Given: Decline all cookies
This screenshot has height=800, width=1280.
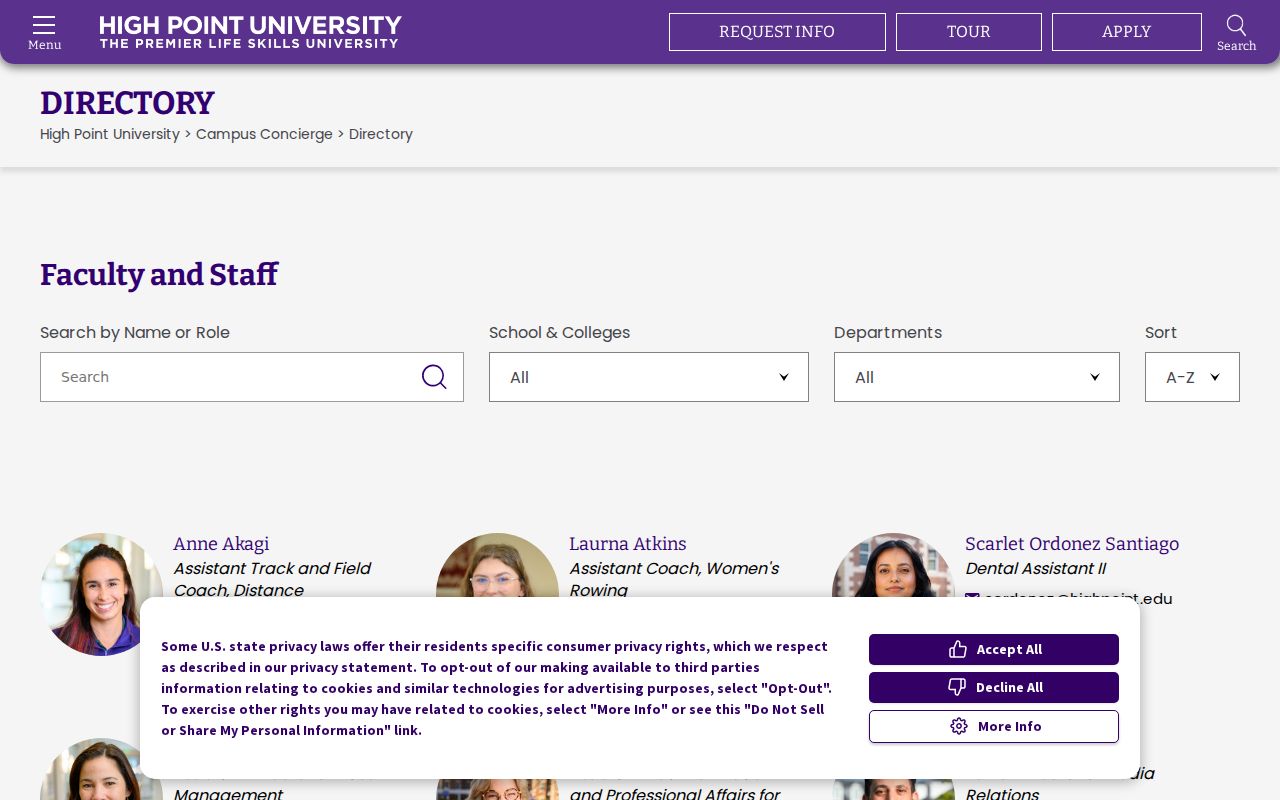Looking at the screenshot, I should click(x=994, y=687).
